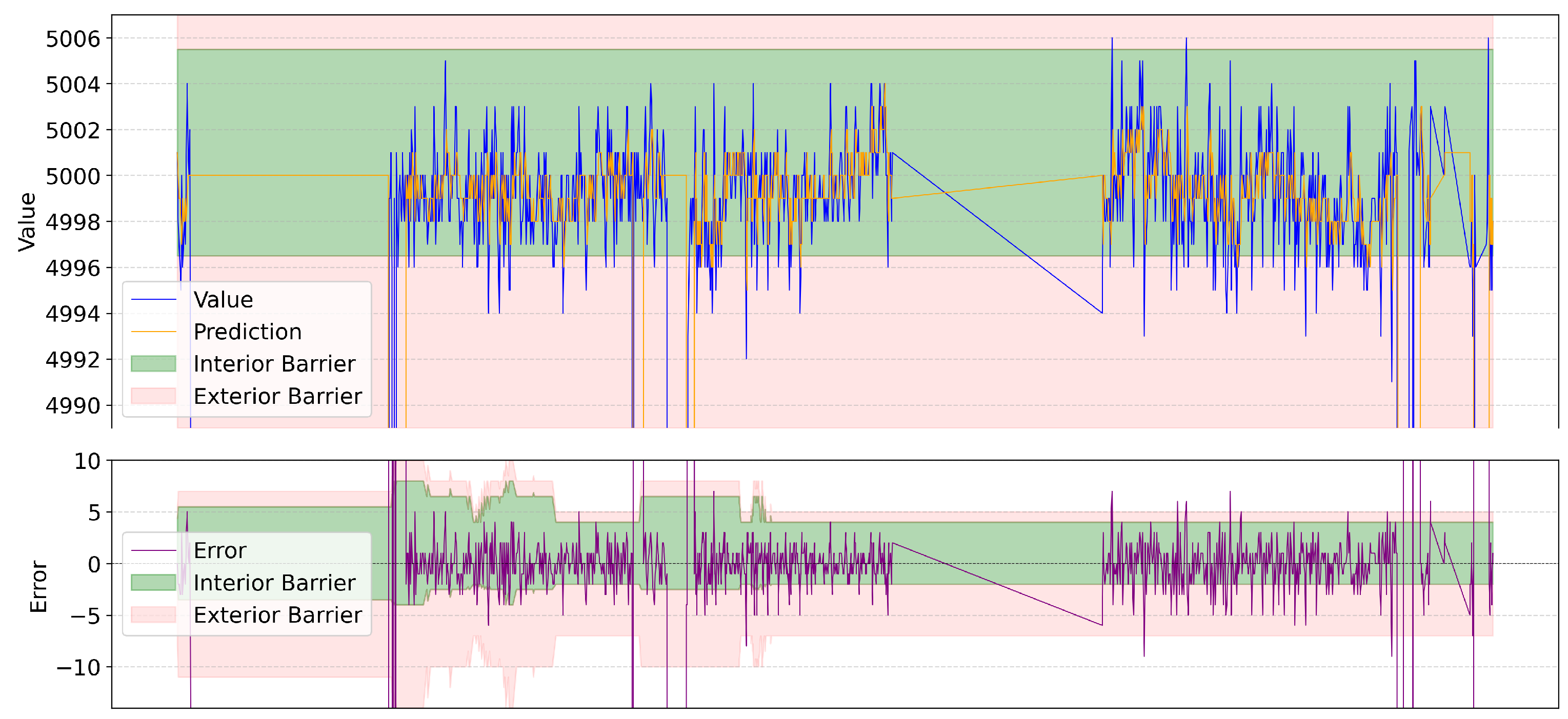Click the 'Error' text in the bottom legend

pyautogui.click(x=220, y=550)
